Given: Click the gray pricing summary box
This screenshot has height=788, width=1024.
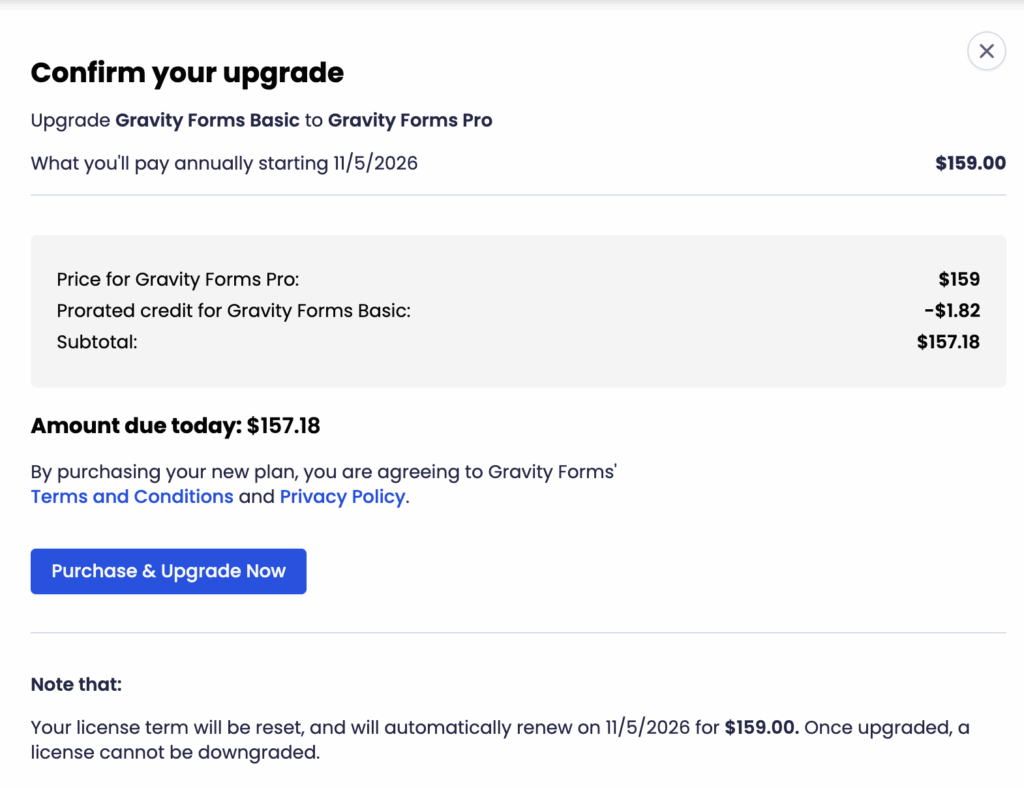Looking at the screenshot, I should pyautogui.click(x=519, y=311).
